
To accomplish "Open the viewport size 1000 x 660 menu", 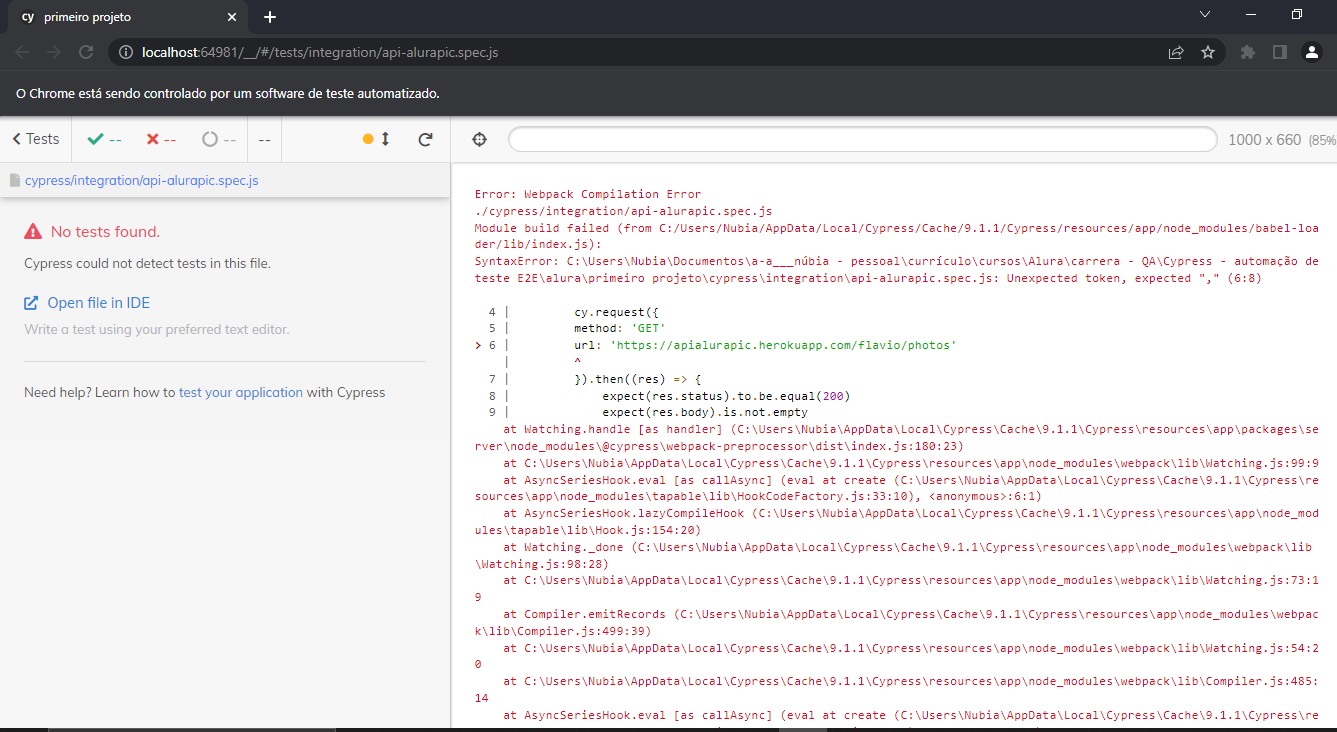I will [x=1281, y=140].
